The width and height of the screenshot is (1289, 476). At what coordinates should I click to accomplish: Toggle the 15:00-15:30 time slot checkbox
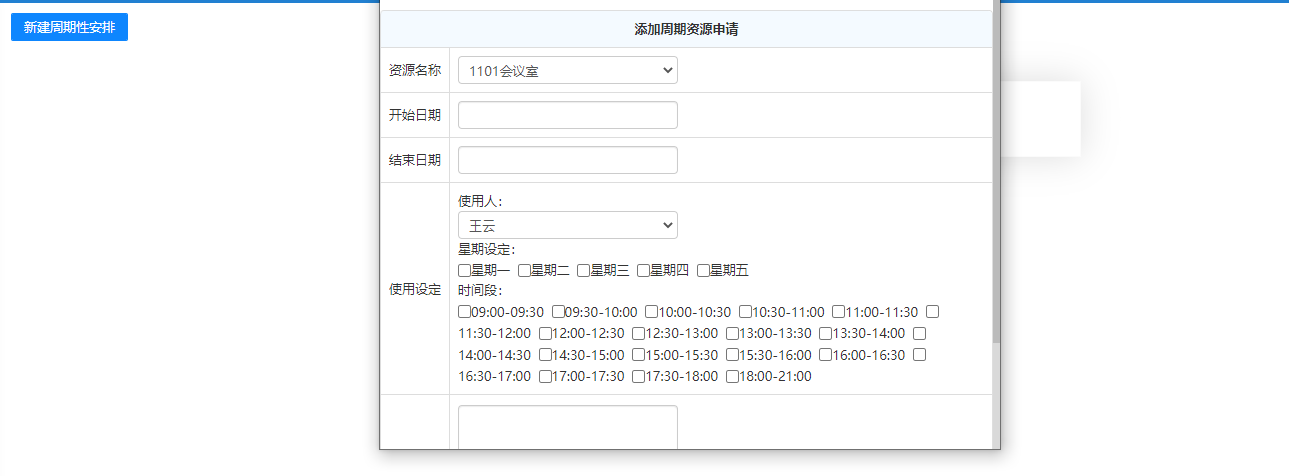coord(639,355)
